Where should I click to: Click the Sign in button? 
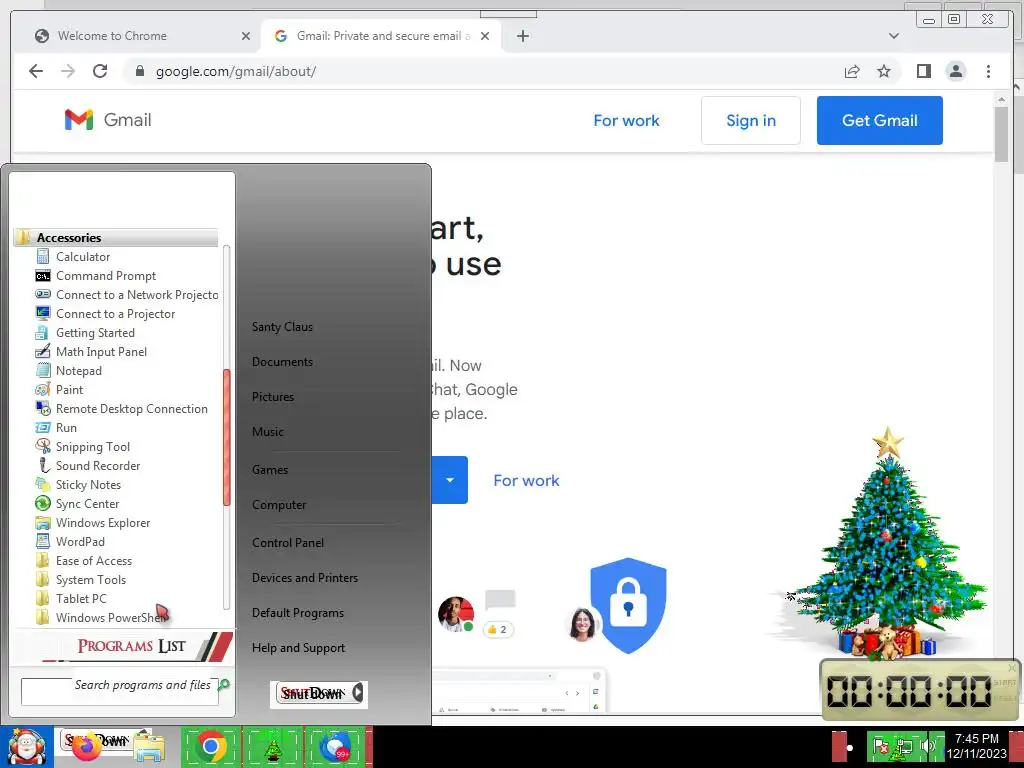click(751, 120)
